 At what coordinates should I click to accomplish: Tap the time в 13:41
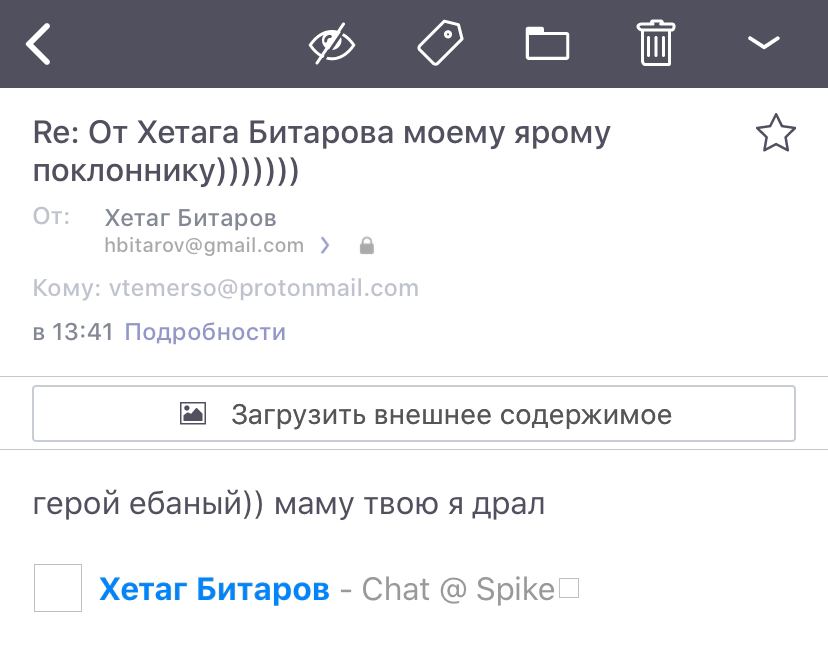click(x=73, y=332)
